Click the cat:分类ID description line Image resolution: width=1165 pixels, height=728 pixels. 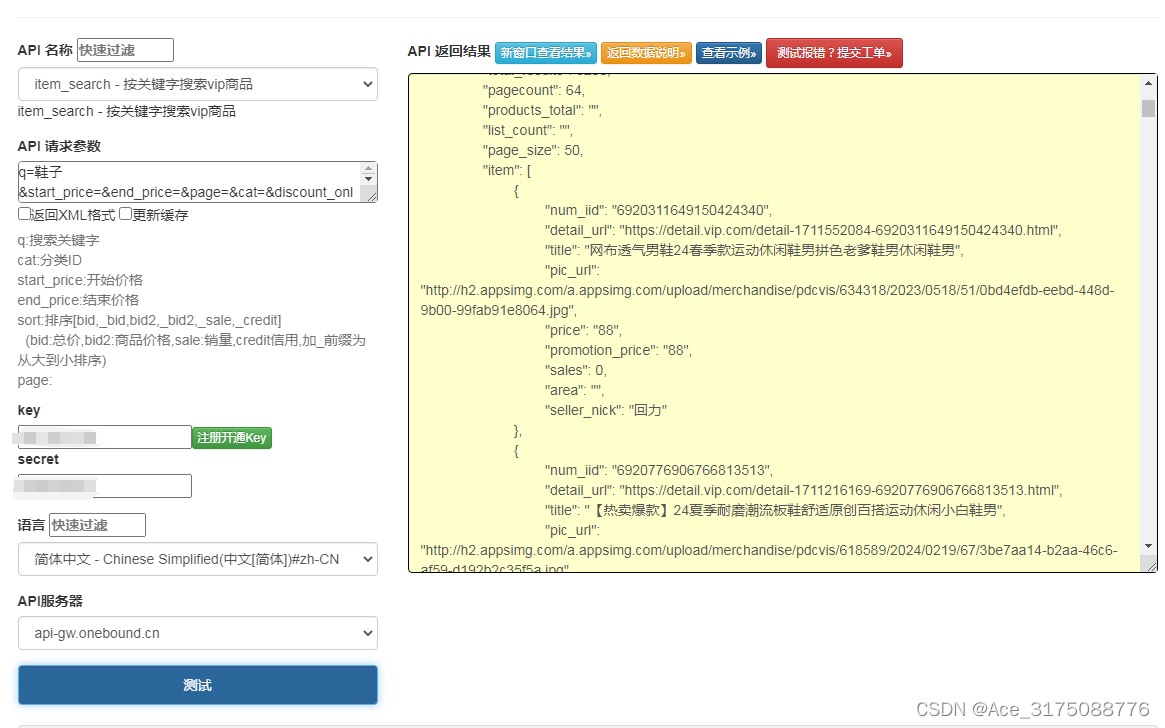[50, 260]
